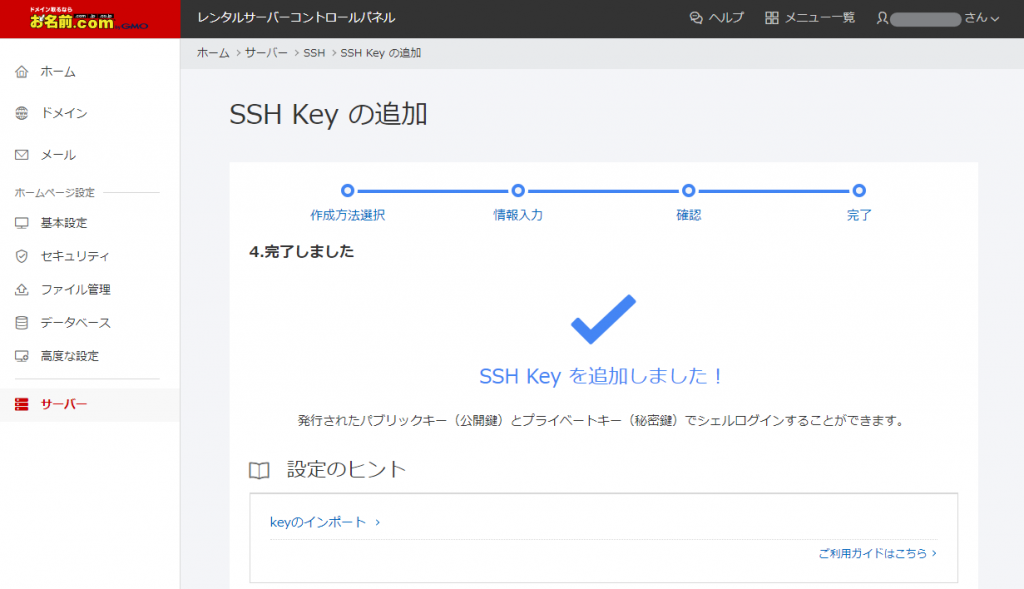Expand the user account dropdown

click(x=994, y=18)
